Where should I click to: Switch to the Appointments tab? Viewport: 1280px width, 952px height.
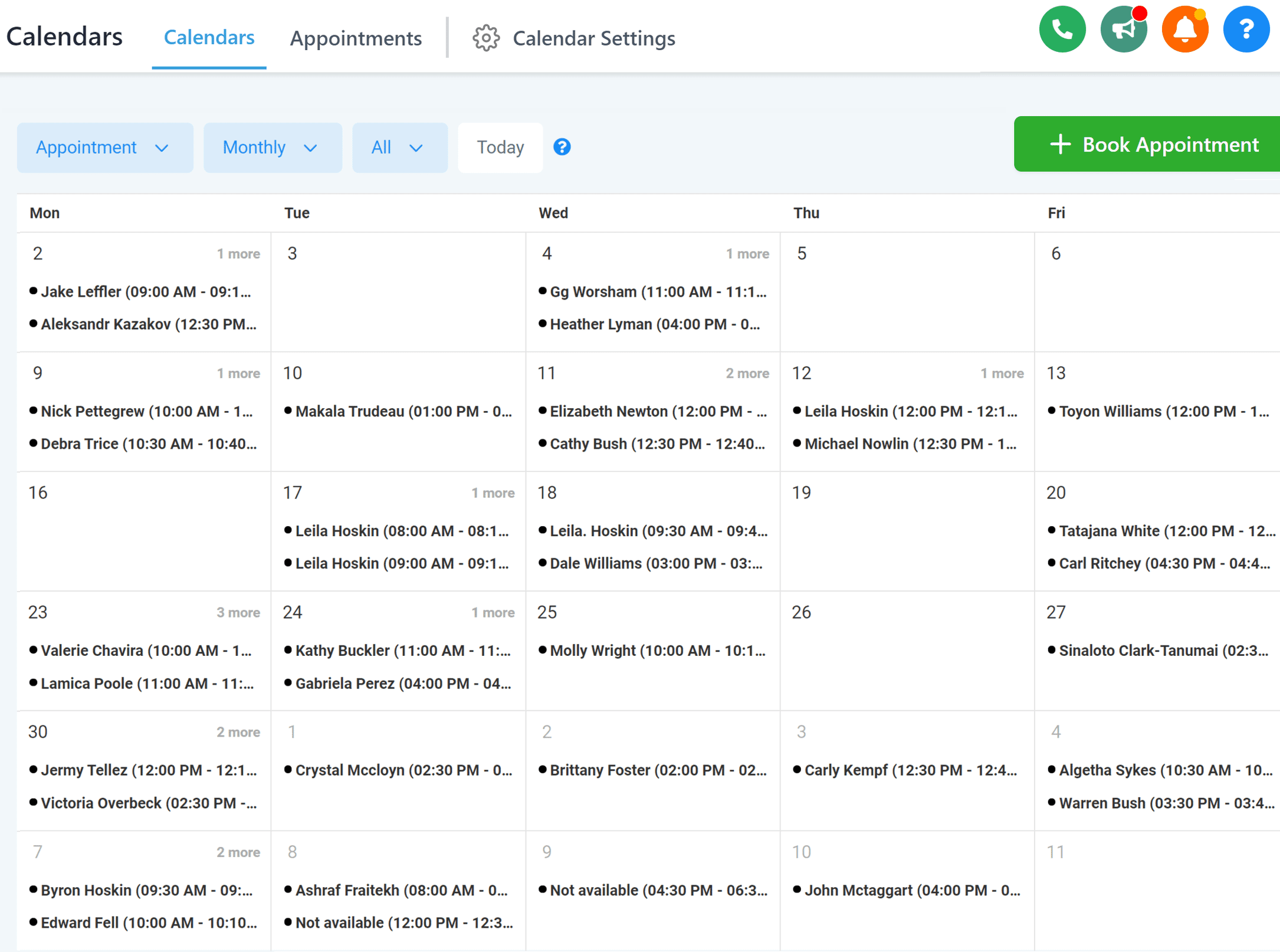[356, 38]
